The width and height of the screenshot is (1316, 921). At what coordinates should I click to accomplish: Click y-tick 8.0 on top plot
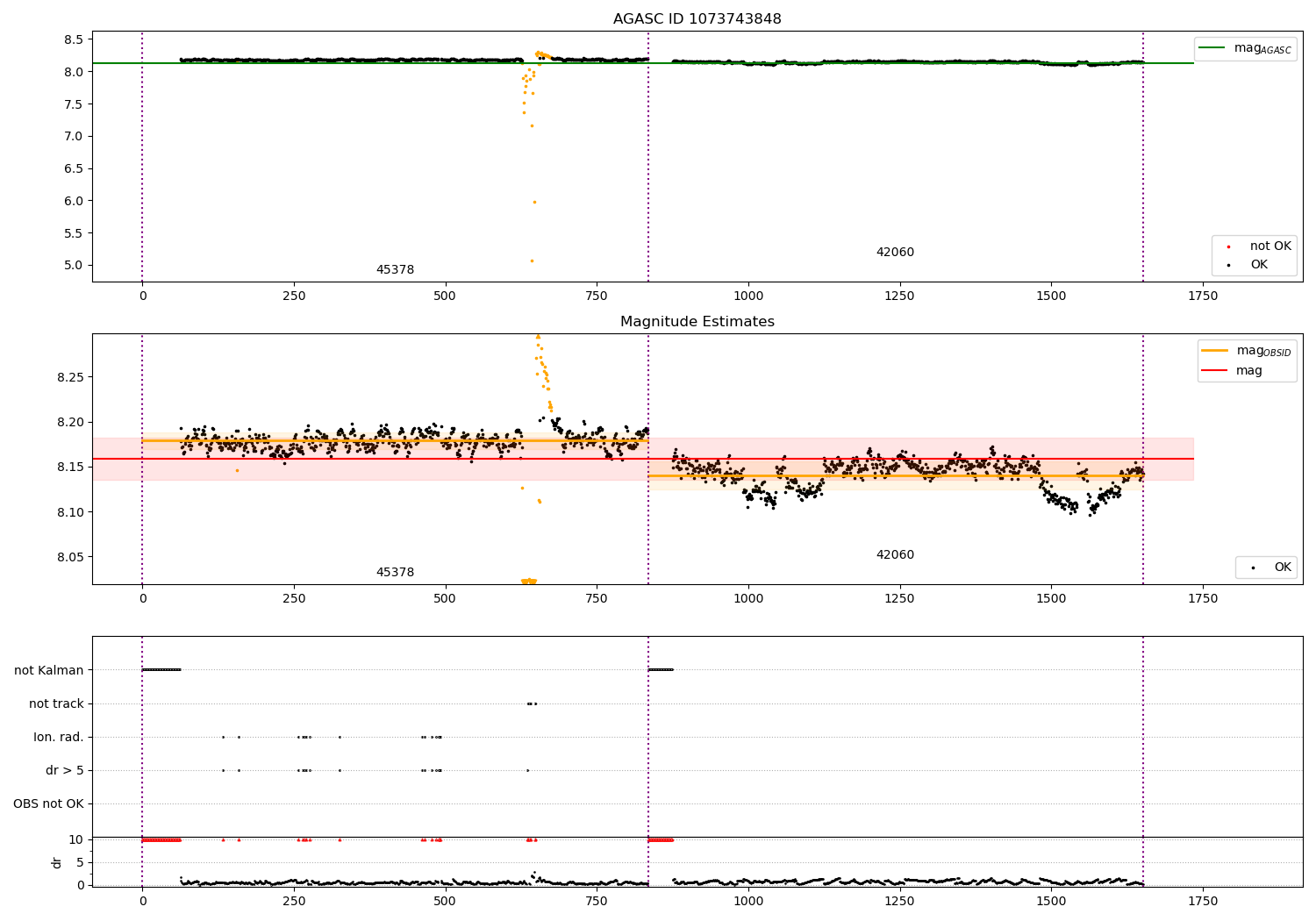[x=74, y=72]
